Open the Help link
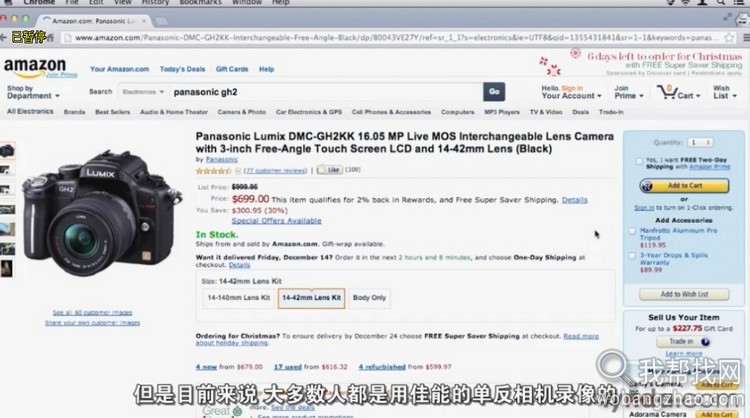Screen dimensions: 750x418 266,69
